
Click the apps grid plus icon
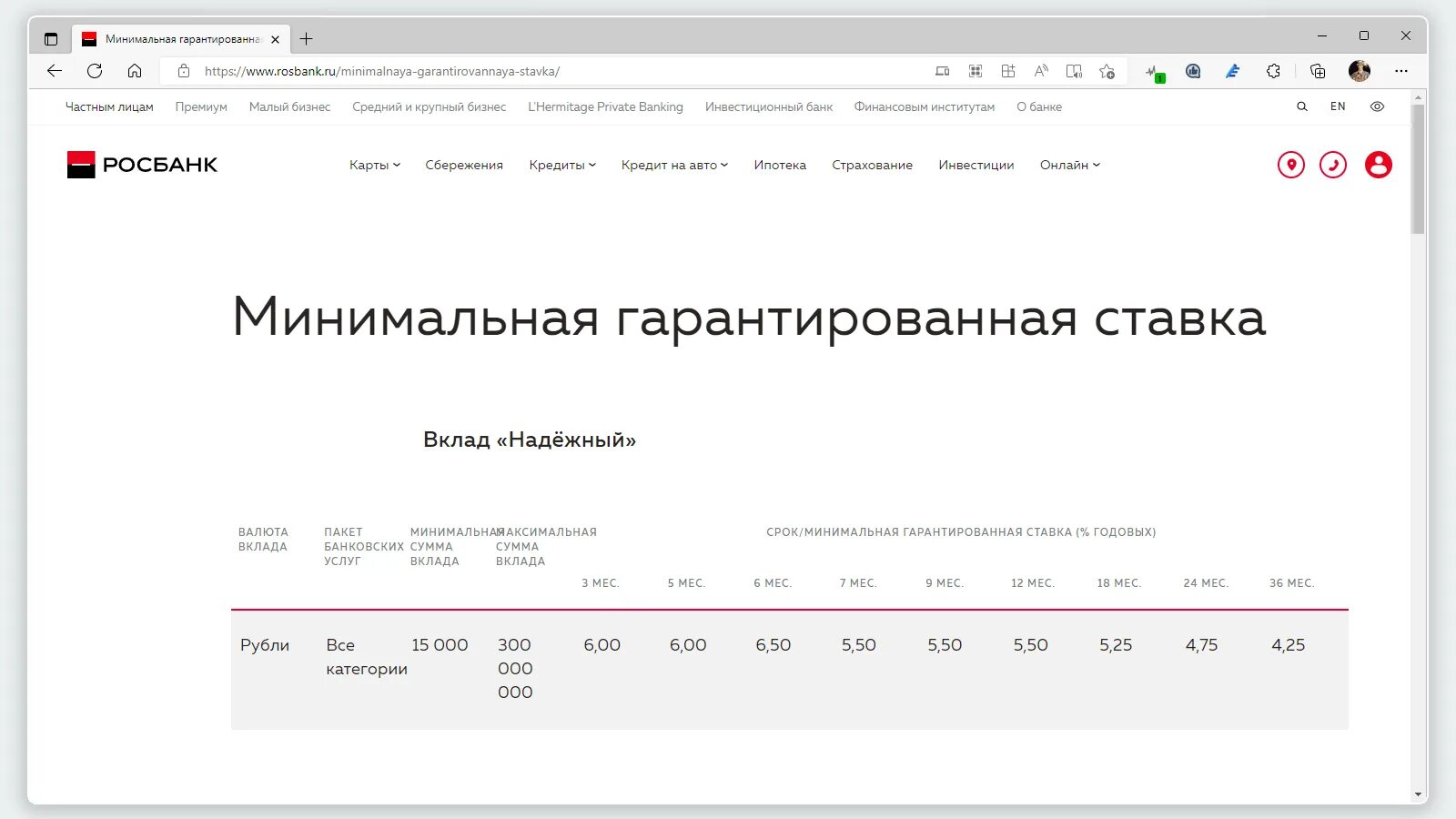[x=1008, y=71]
